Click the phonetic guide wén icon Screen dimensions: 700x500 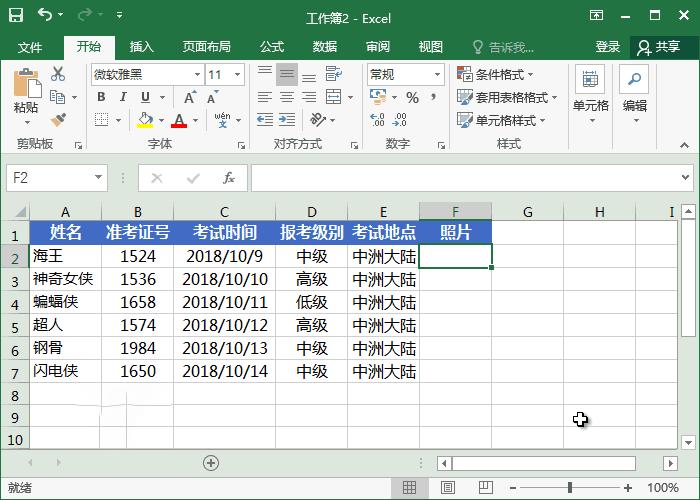tap(222, 120)
